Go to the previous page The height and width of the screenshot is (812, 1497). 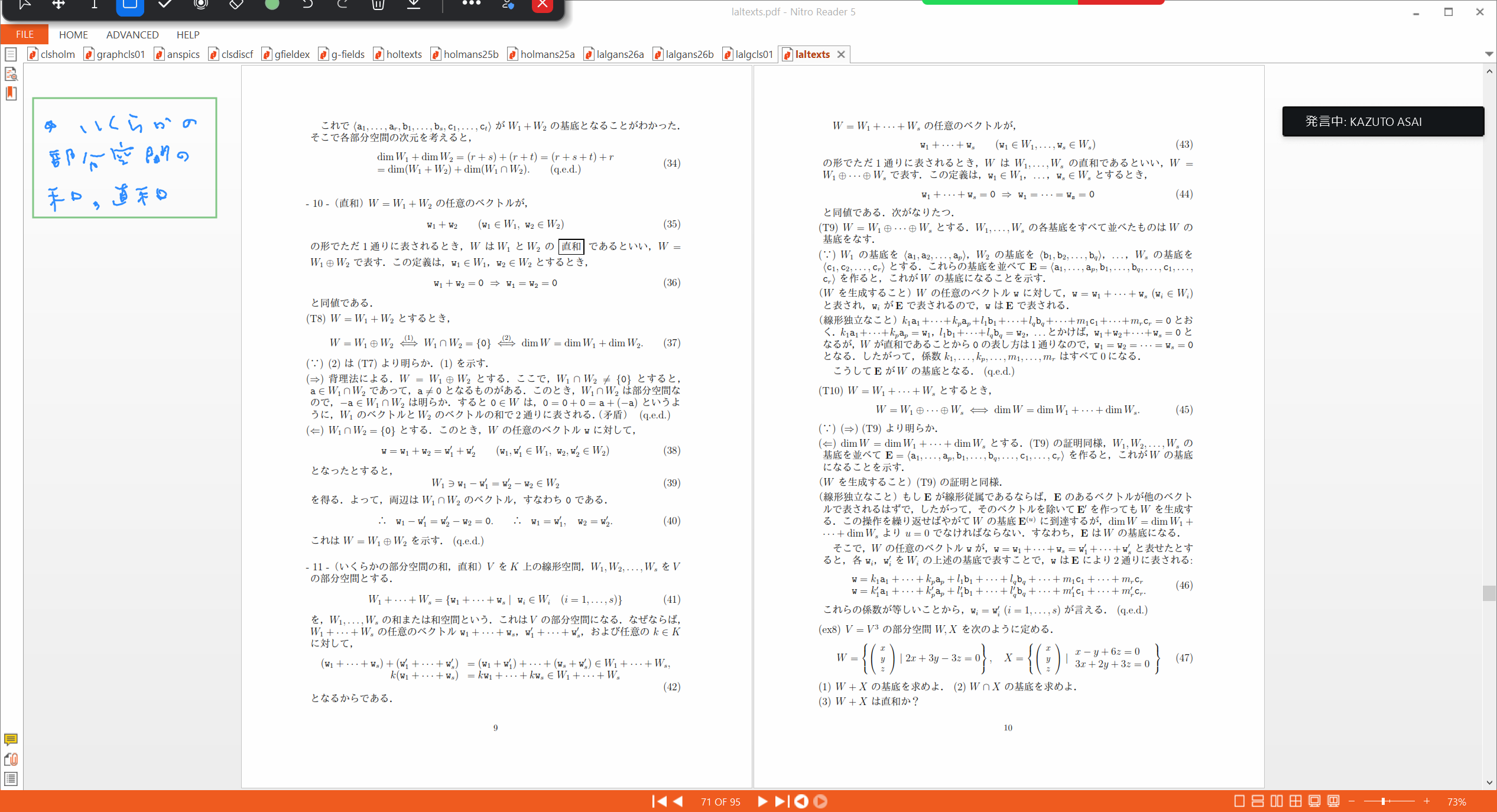[678, 801]
